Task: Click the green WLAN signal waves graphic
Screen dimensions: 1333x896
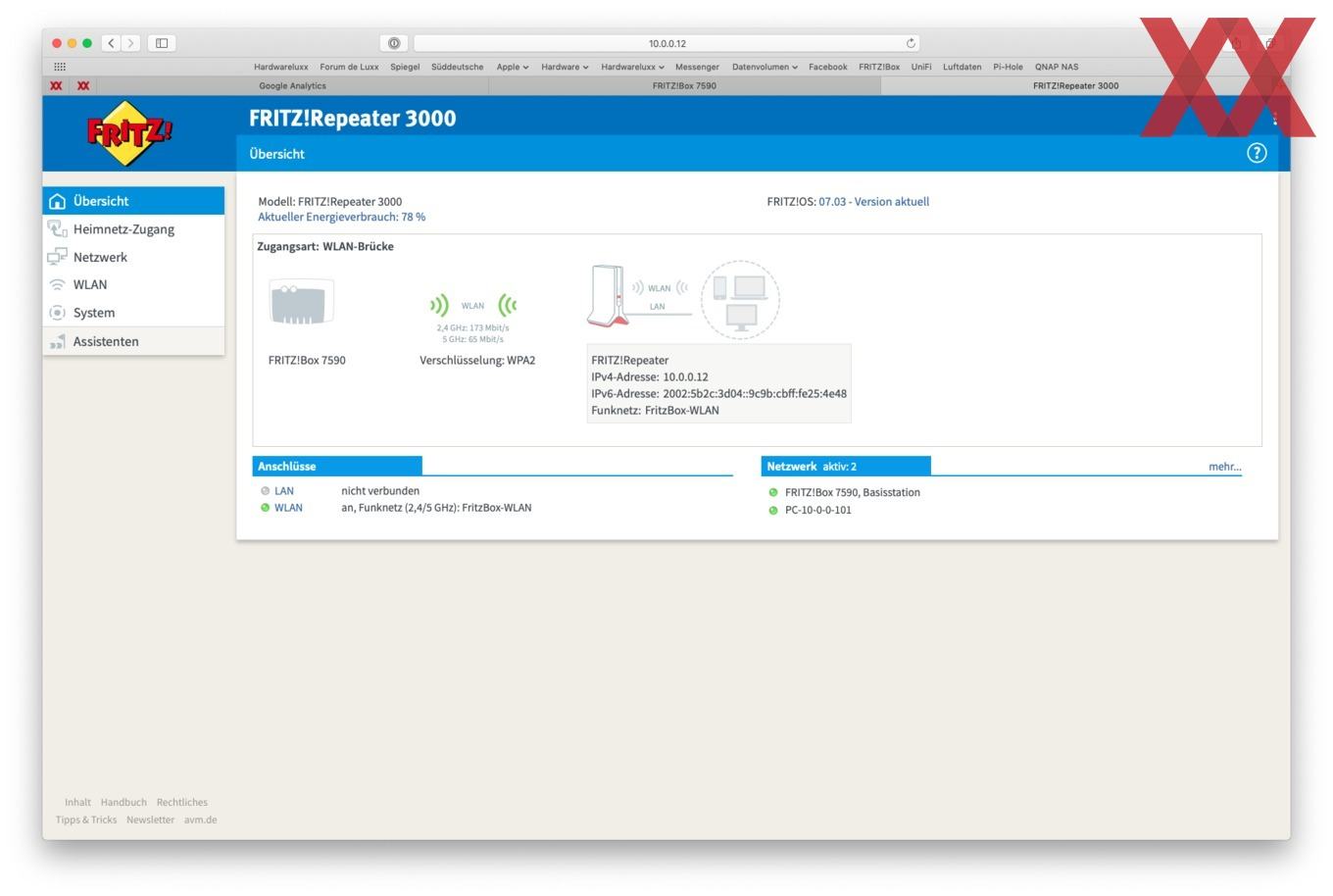Action: 472,305
